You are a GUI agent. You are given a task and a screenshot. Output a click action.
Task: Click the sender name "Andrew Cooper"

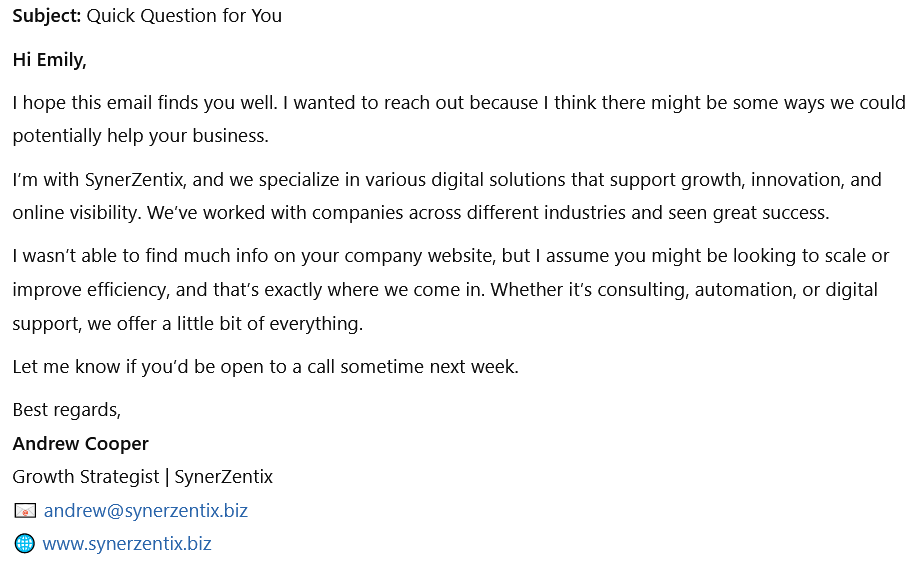coord(81,444)
